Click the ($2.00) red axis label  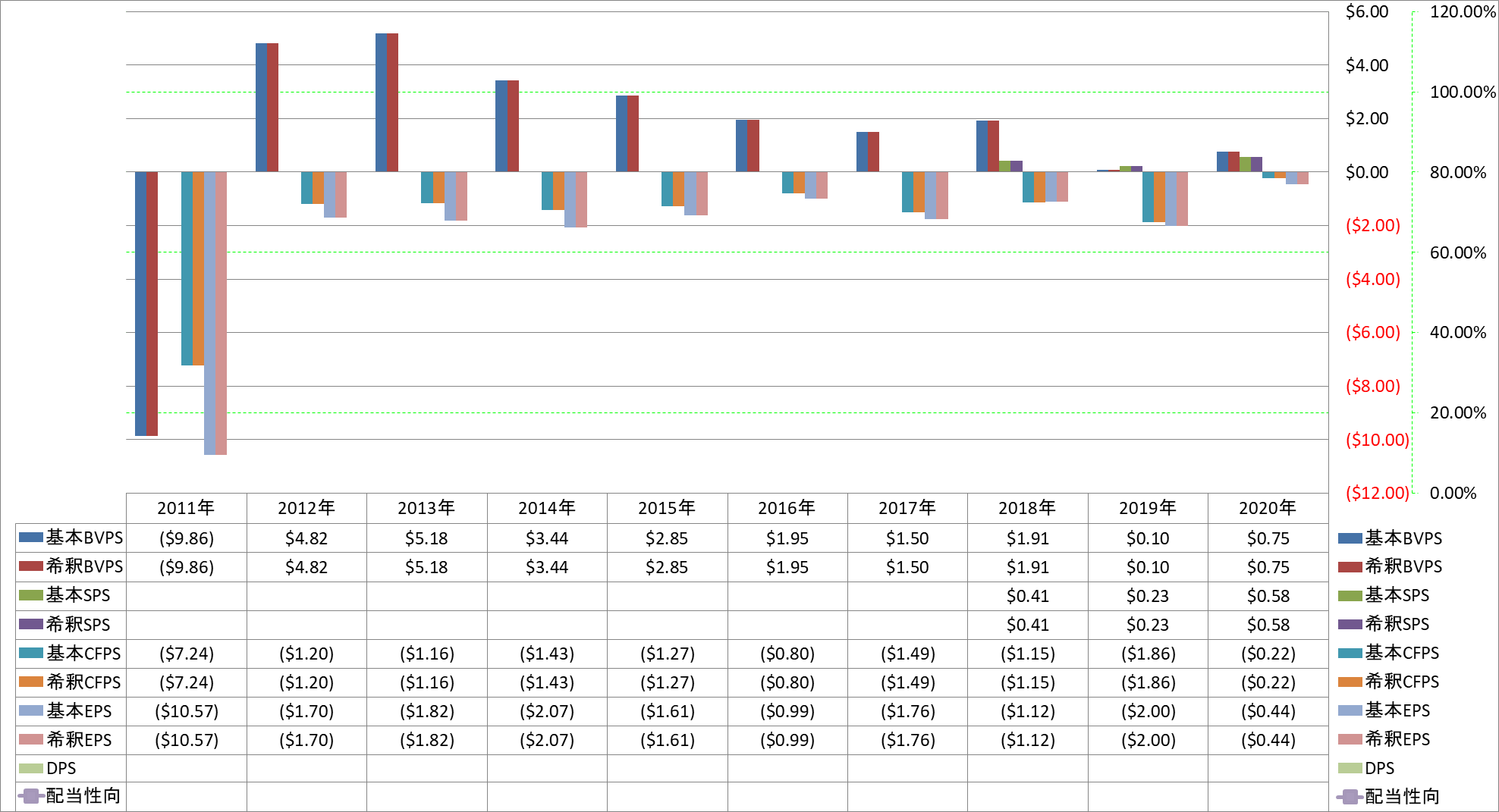[1373, 225]
